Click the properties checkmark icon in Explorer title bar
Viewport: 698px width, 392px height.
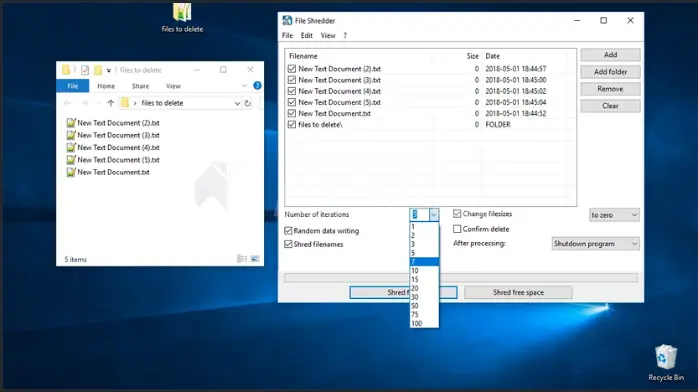[85, 70]
